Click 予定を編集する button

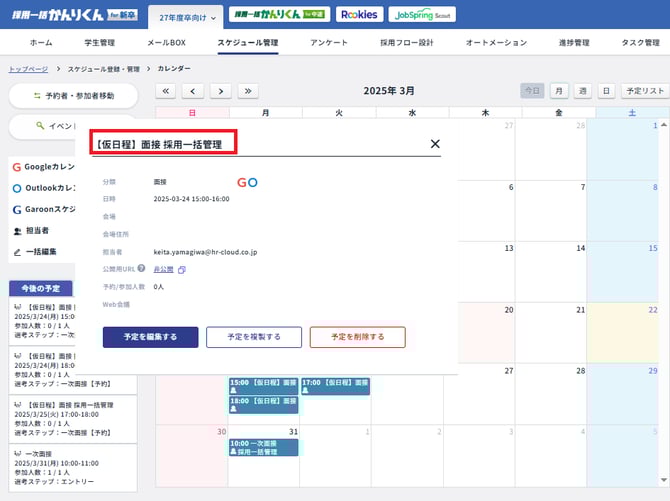[150, 337]
